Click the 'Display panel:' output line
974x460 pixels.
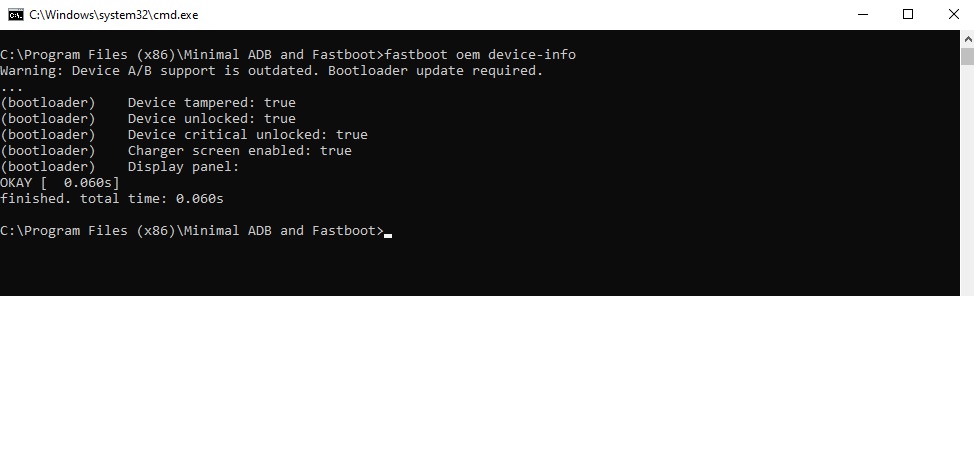[x=183, y=167]
